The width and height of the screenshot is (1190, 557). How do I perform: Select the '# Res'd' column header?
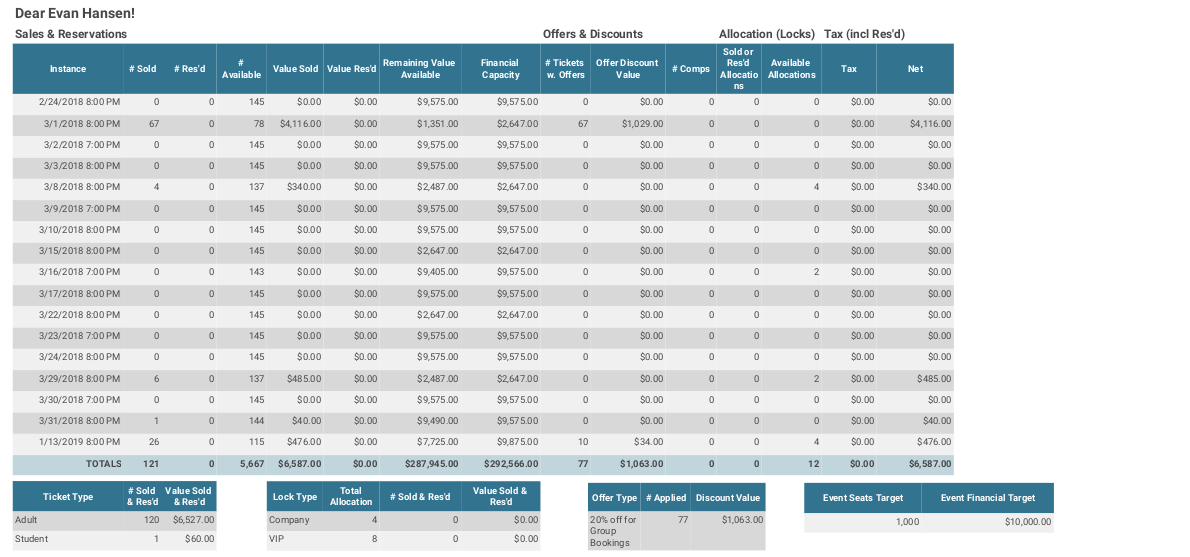point(189,69)
